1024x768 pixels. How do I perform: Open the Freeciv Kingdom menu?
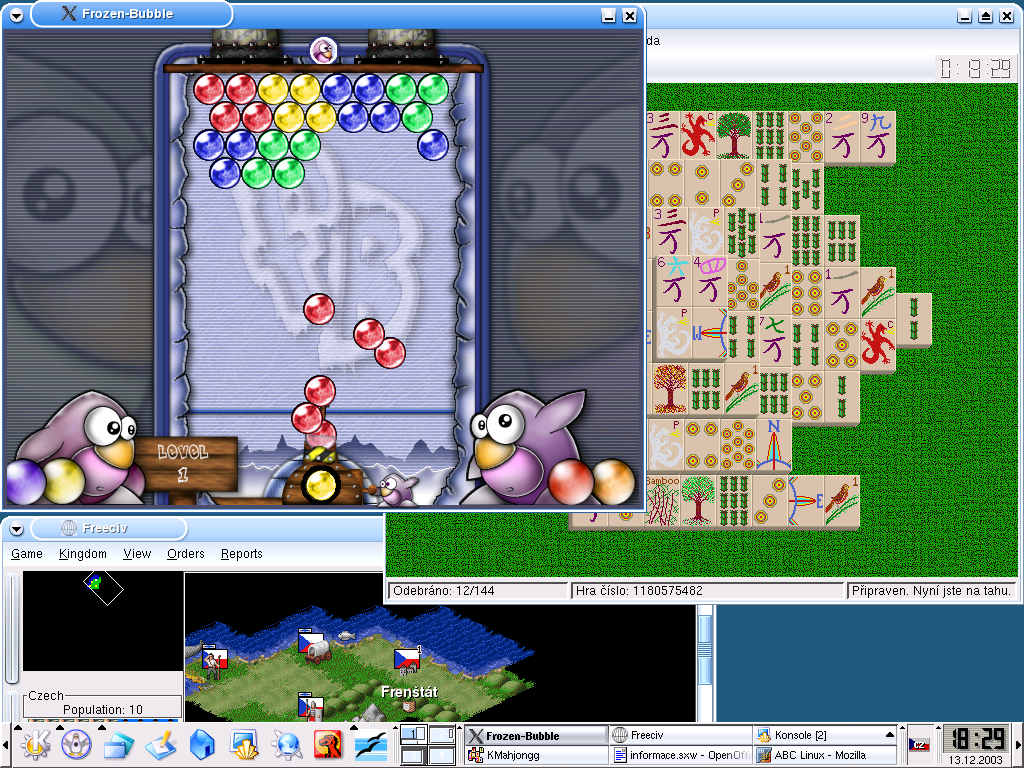click(82, 554)
